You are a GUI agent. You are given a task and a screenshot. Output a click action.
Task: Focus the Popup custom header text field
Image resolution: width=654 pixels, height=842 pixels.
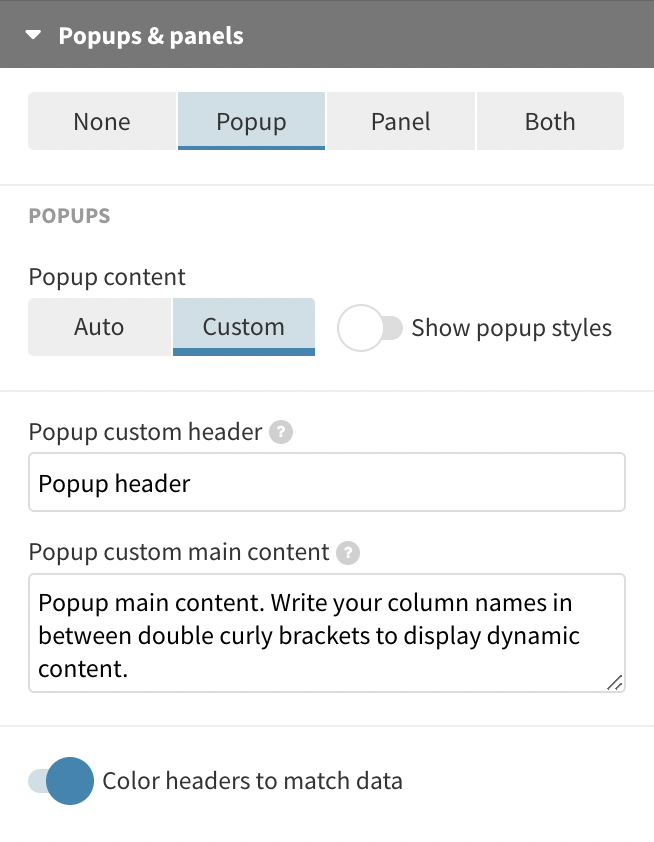[327, 482]
